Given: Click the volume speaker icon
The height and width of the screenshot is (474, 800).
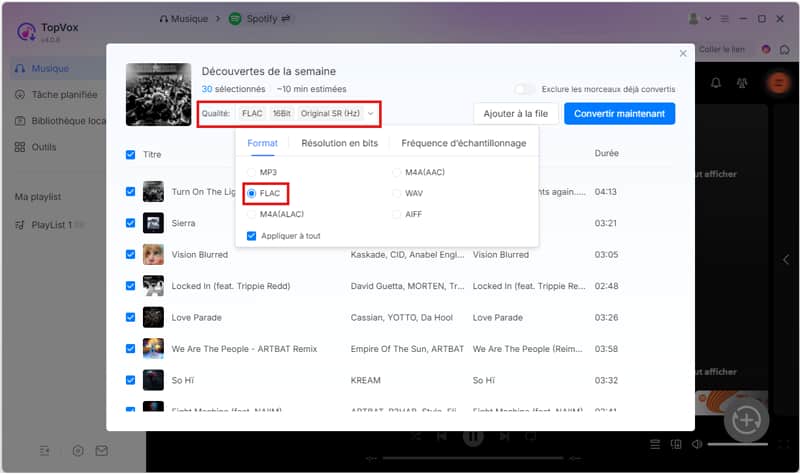Looking at the screenshot, I should pyautogui.click(x=696, y=444).
